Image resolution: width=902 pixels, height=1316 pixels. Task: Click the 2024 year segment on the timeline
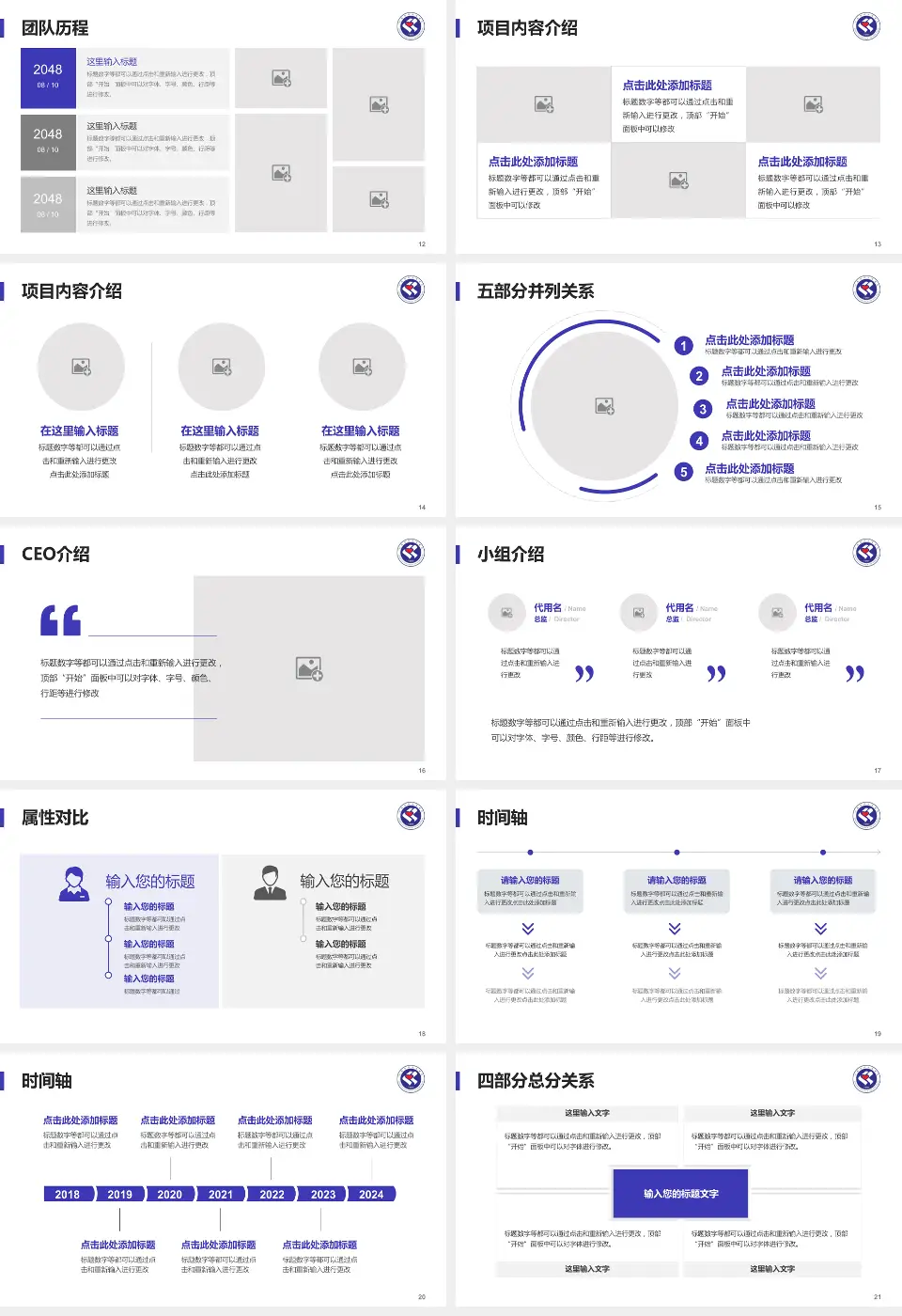pos(371,1194)
